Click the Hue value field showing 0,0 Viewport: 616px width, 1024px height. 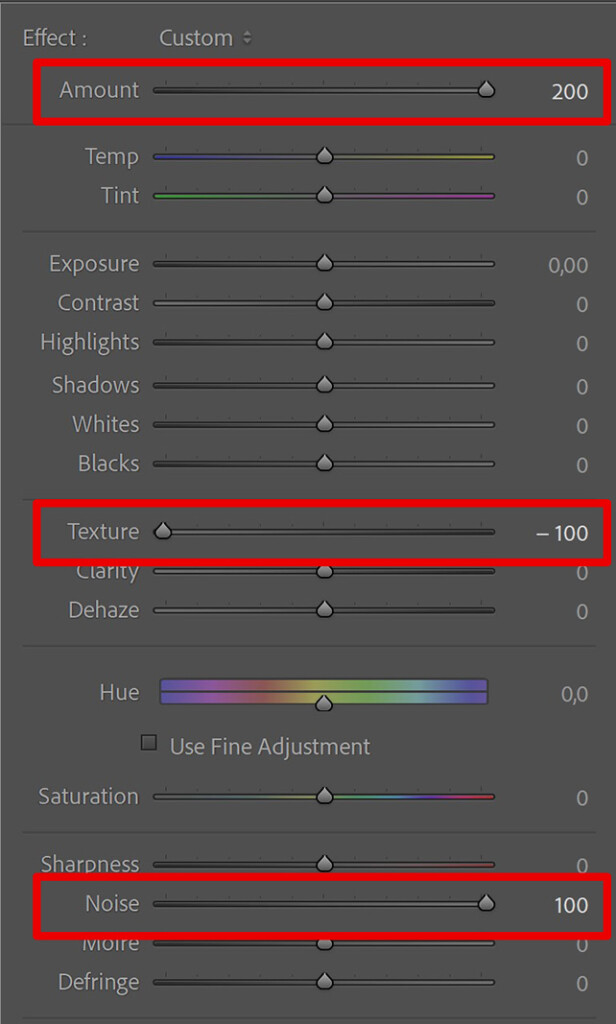coord(574,694)
